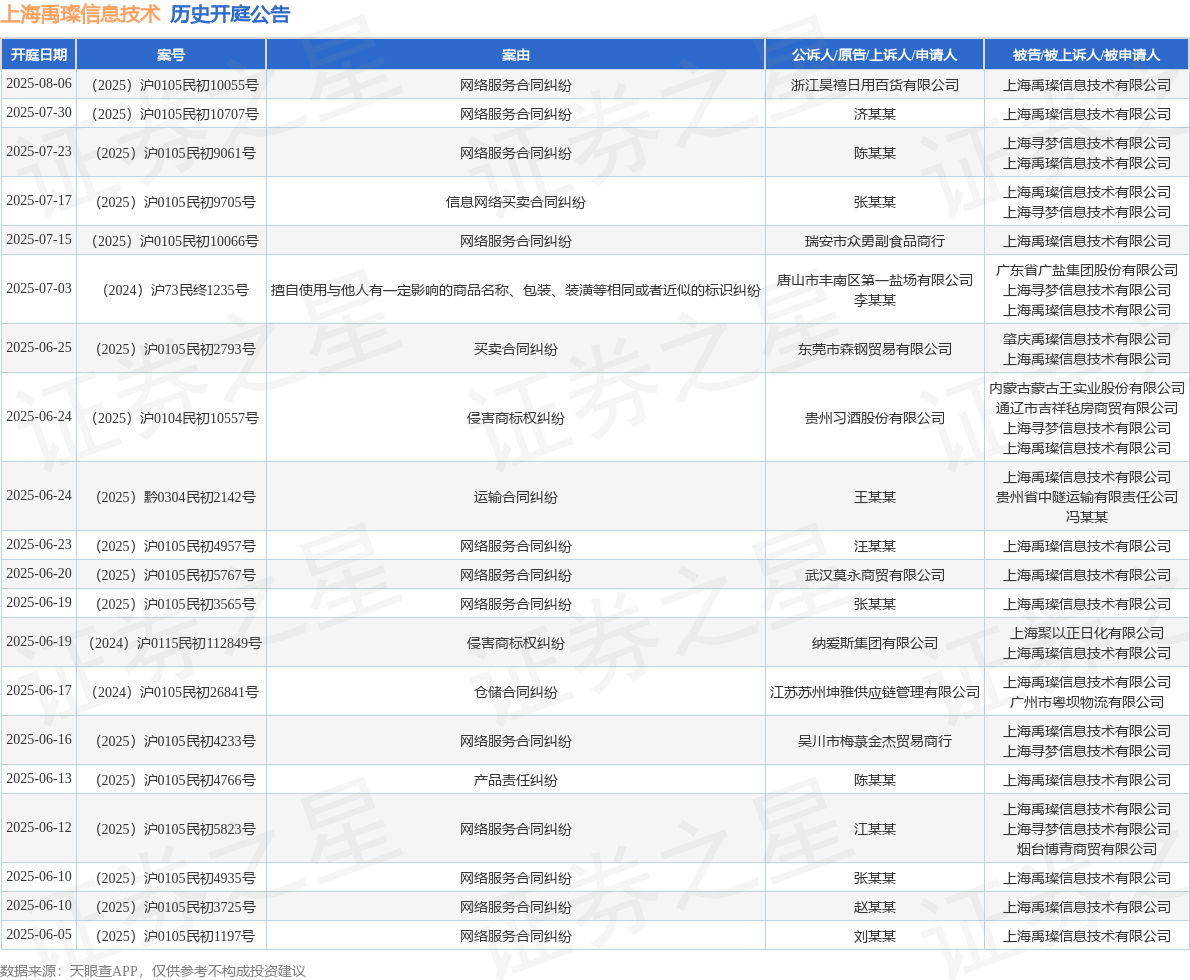Click the 公诉人/原告/上诉人/申请人 column header
This screenshot has width=1190, height=980.
(874, 55)
